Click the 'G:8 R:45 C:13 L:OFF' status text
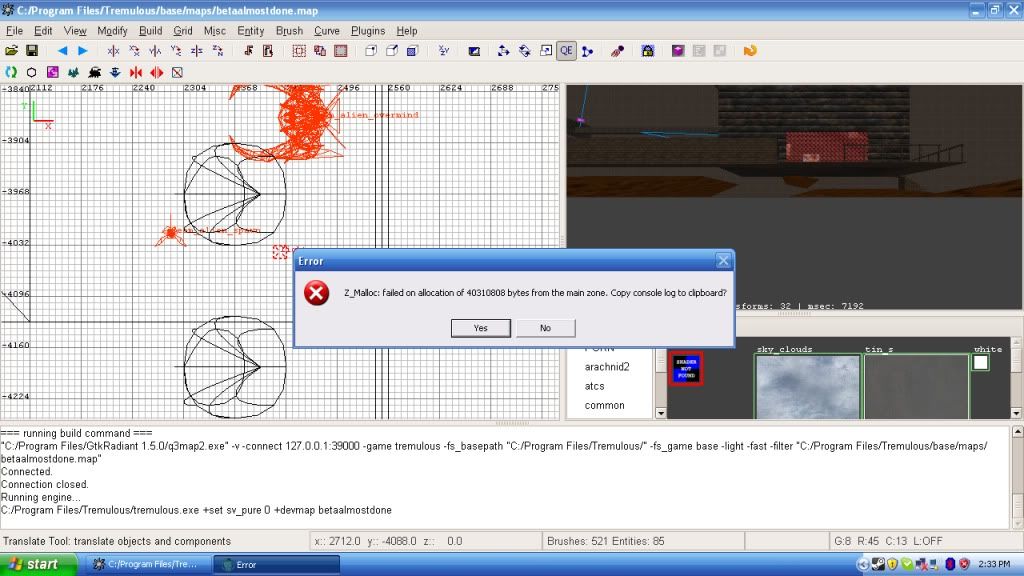Screen dimensions: 1024x576 888,541
